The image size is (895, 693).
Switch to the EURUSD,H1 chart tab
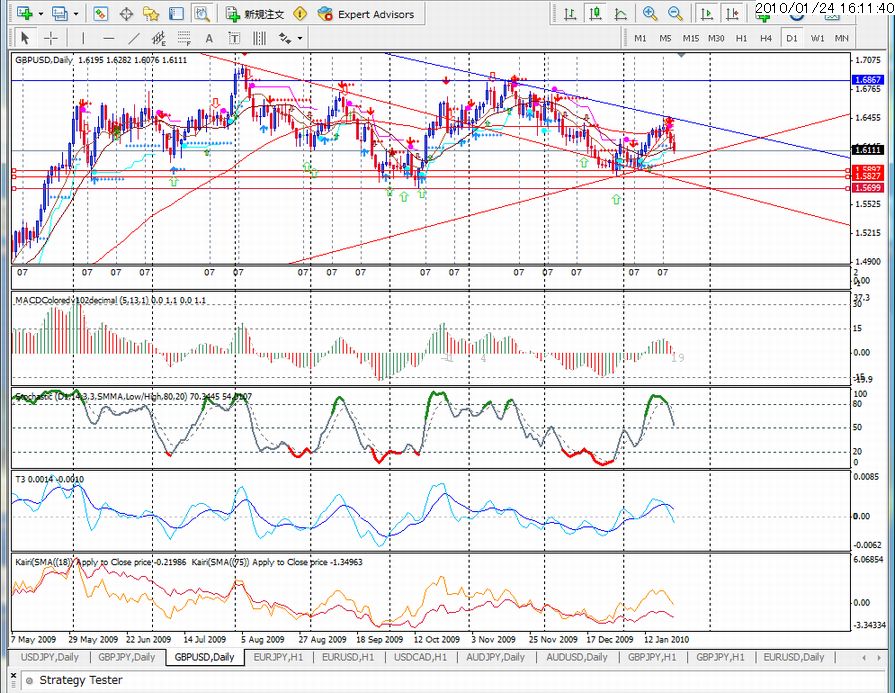tap(347, 657)
